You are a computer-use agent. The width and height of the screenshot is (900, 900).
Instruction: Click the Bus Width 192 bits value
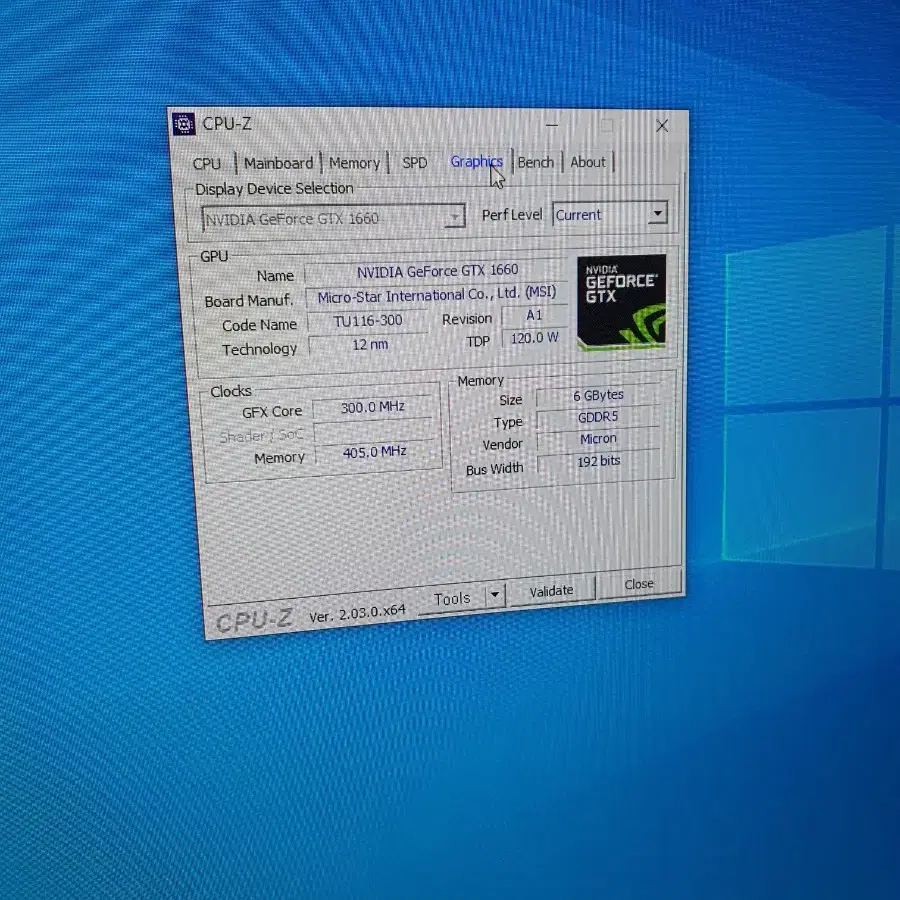[x=599, y=461]
